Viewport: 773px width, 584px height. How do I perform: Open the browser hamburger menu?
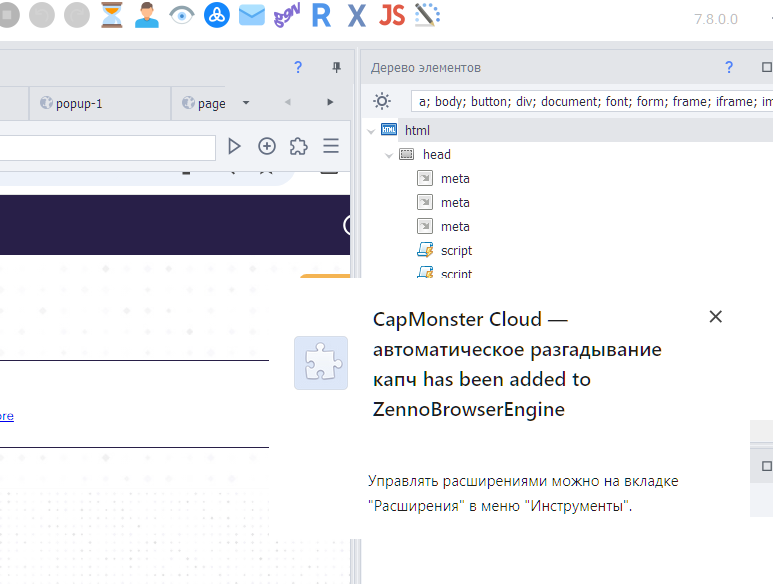tap(330, 146)
